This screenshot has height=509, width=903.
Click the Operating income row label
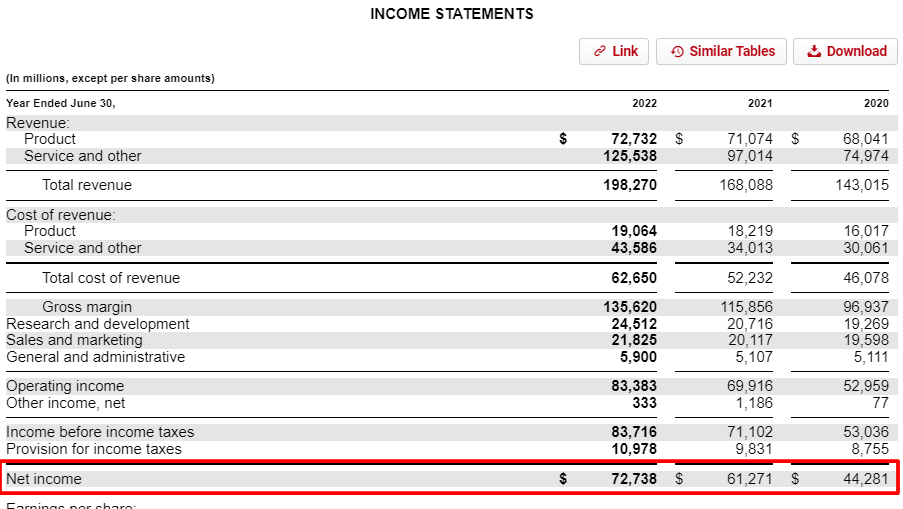[x=65, y=386]
